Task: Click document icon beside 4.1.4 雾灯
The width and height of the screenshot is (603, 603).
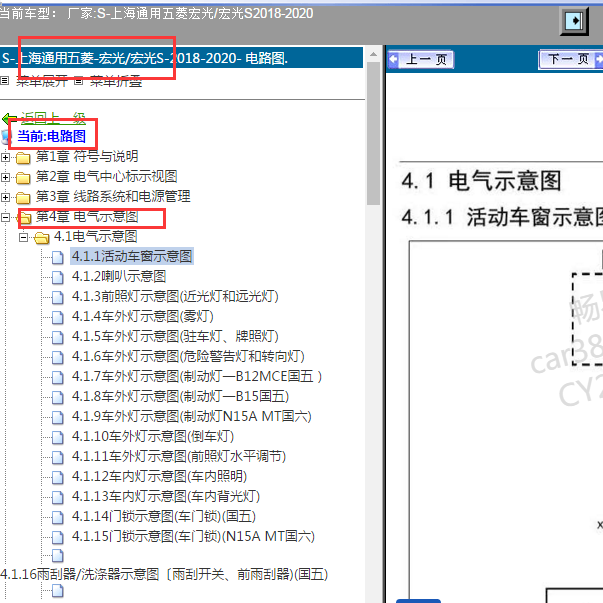Action: (x=58, y=317)
